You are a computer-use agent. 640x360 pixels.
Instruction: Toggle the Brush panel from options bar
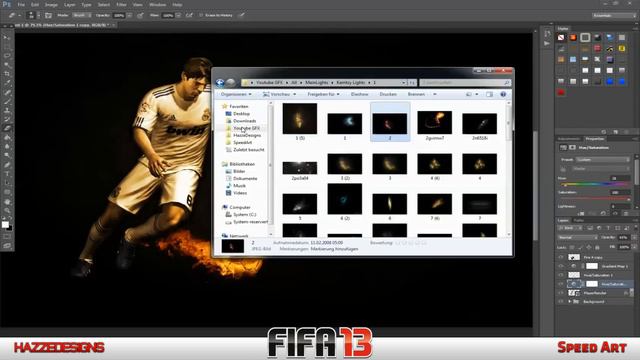pos(48,16)
